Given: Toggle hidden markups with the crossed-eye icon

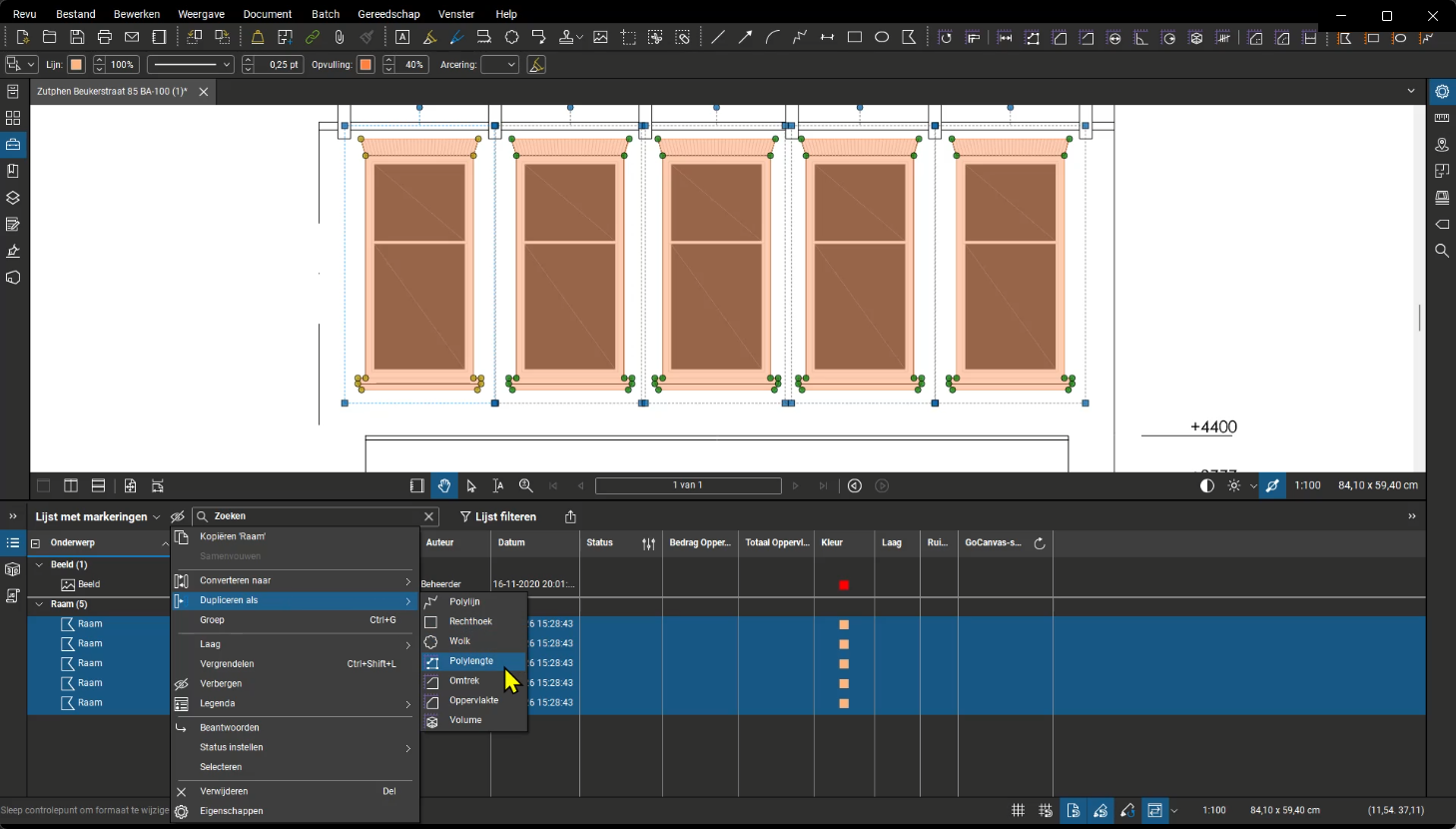Looking at the screenshot, I should tap(178, 516).
